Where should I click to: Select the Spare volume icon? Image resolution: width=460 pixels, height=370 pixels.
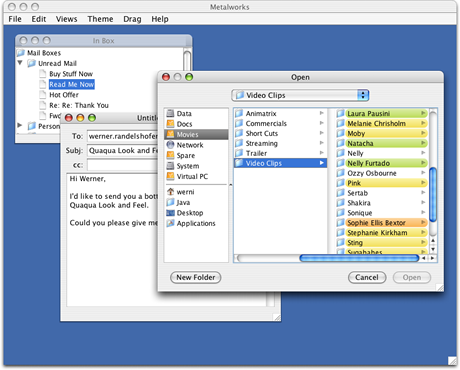pyautogui.click(x=170, y=155)
